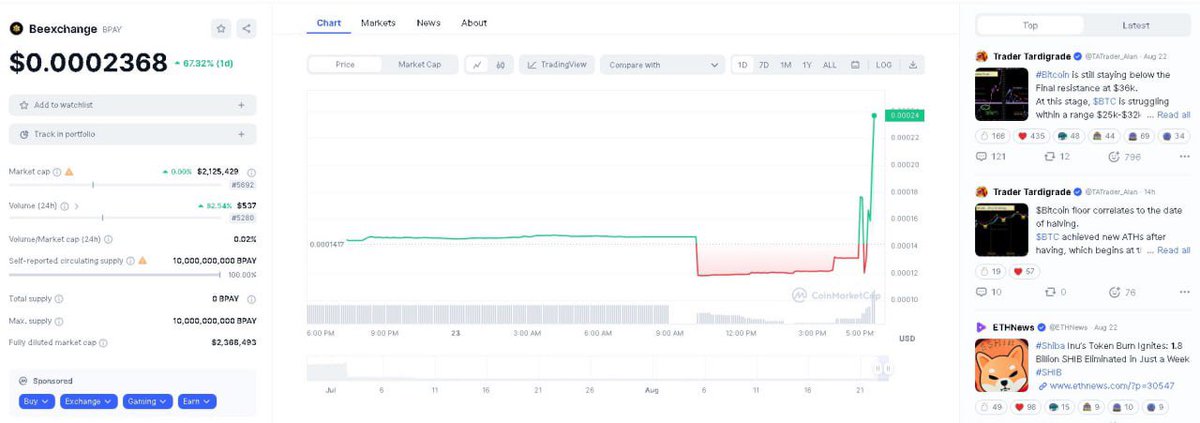1200x423 pixels.
Task: Download chart data with the download icon
Action: (913, 65)
